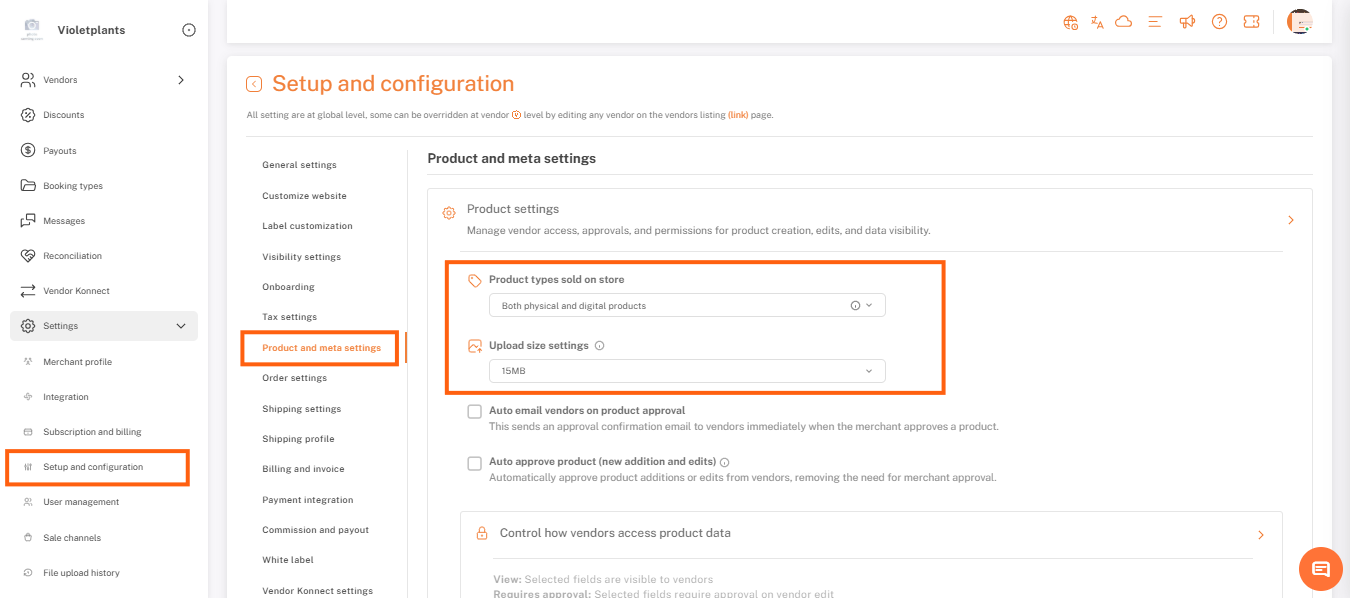Screen dimensions: 1350x598
Task: Check Auto approve product checkbox
Action: tap(475, 463)
